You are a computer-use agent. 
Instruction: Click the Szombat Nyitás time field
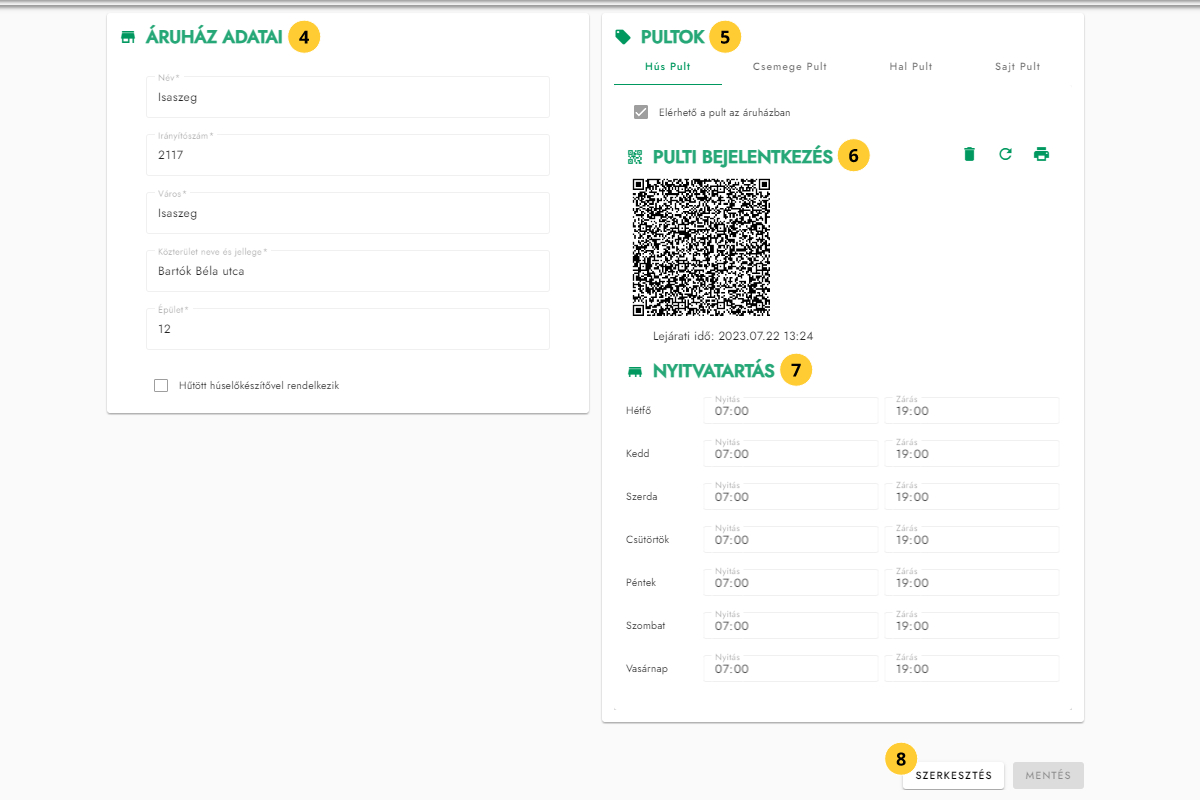click(791, 626)
